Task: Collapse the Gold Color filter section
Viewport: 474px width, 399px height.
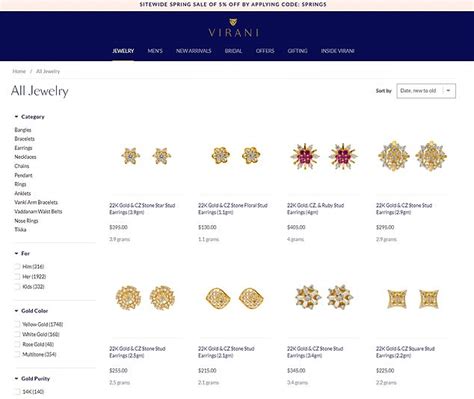Action: tap(16, 311)
